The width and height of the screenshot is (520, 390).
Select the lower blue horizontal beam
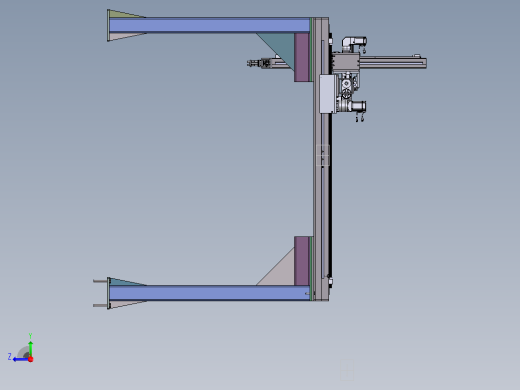(209, 293)
